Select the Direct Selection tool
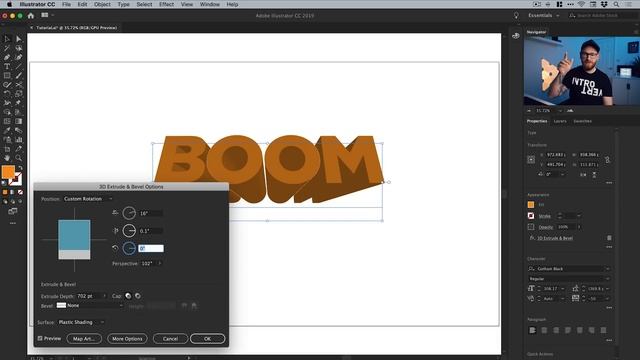Screen dimensions: 640x360 pos(19,39)
